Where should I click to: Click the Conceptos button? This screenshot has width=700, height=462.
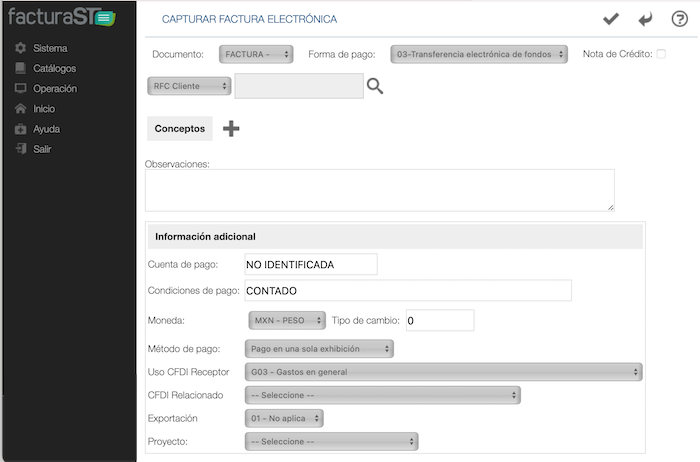[x=180, y=128]
